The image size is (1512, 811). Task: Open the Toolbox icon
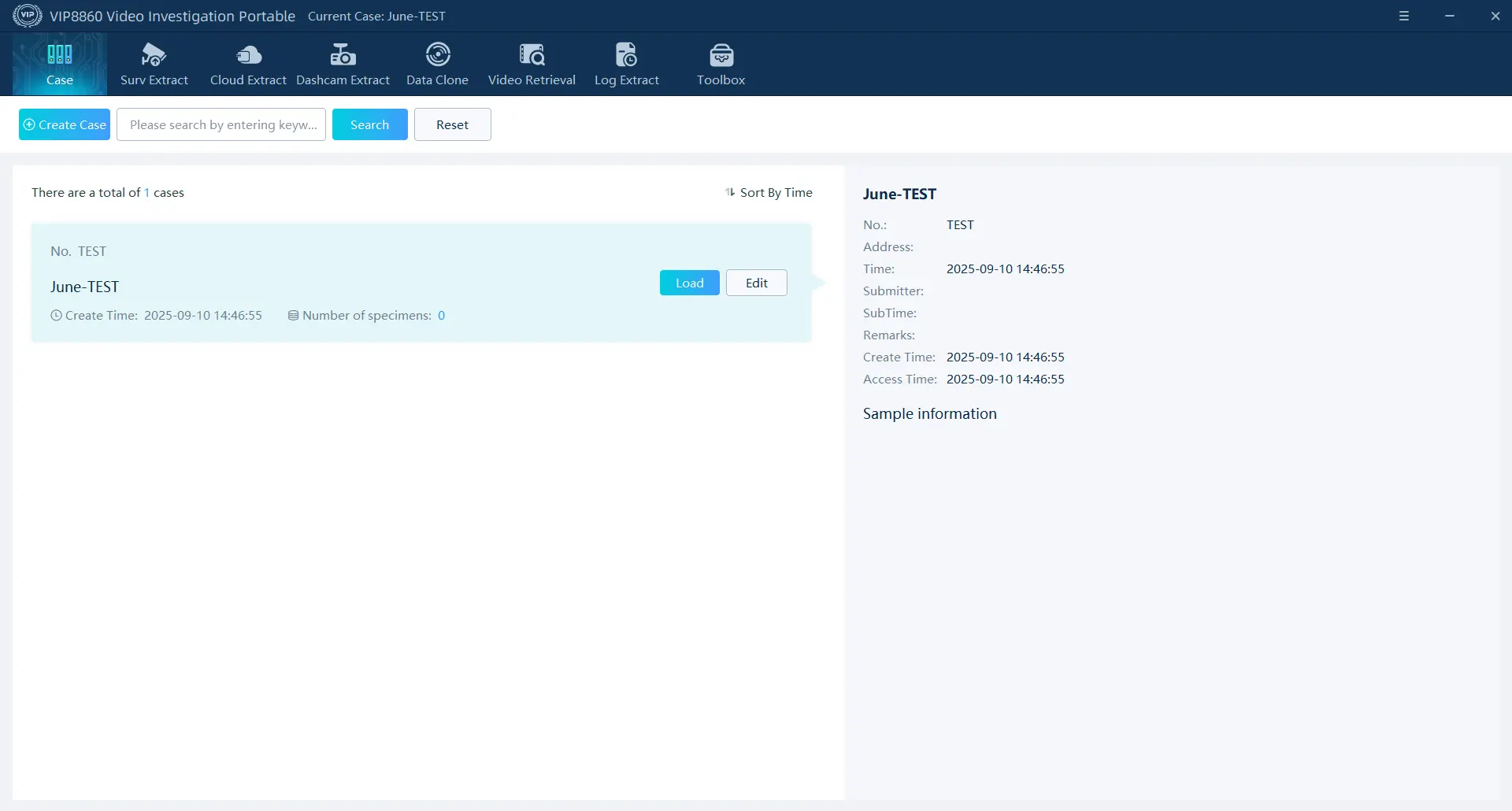(721, 55)
